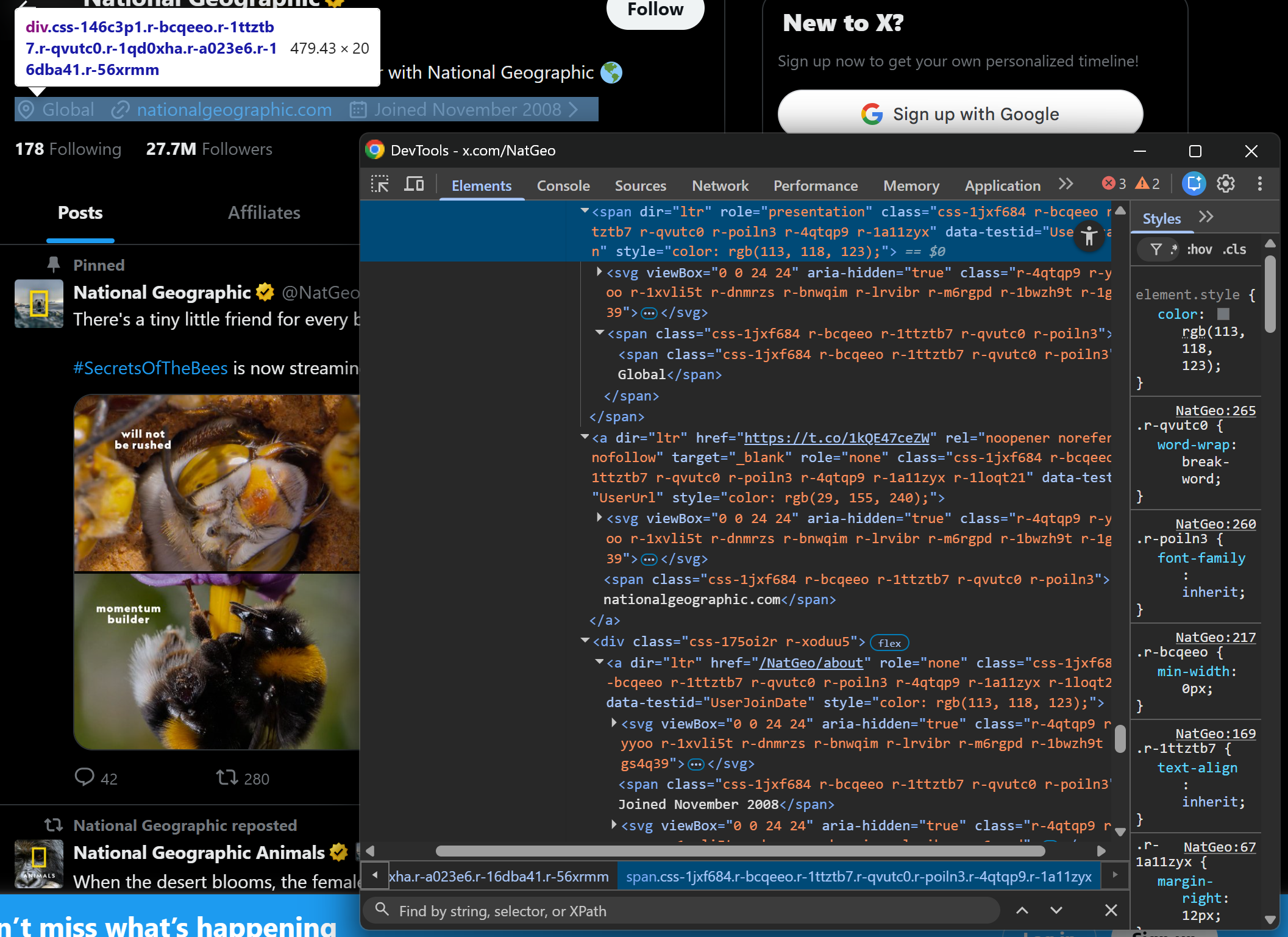The height and width of the screenshot is (937, 1288).
Task: Click the Chrome logo in DevTools title bar
Action: (x=375, y=150)
